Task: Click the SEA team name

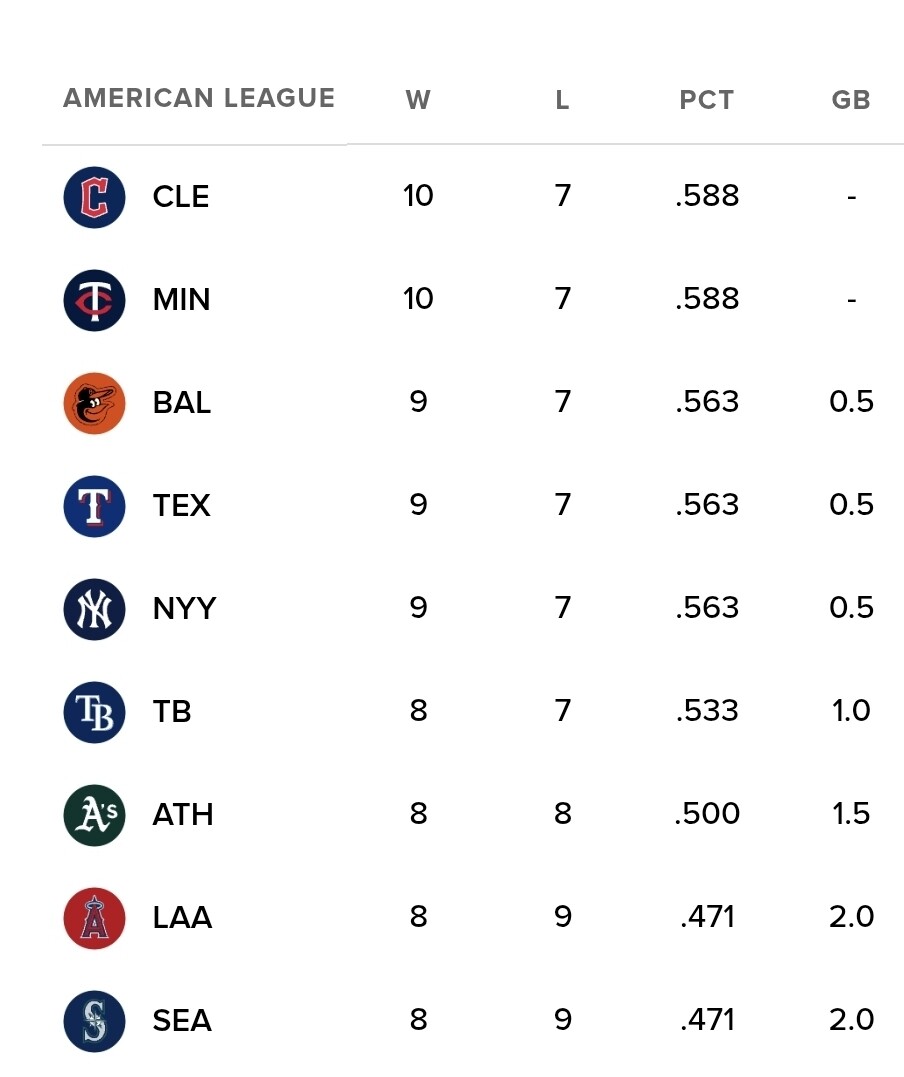Action: (x=182, y=1021)
